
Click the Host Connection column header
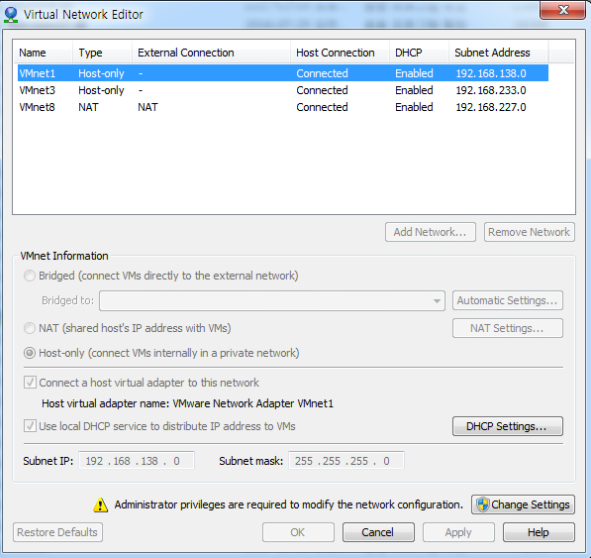tap(340, 52)
